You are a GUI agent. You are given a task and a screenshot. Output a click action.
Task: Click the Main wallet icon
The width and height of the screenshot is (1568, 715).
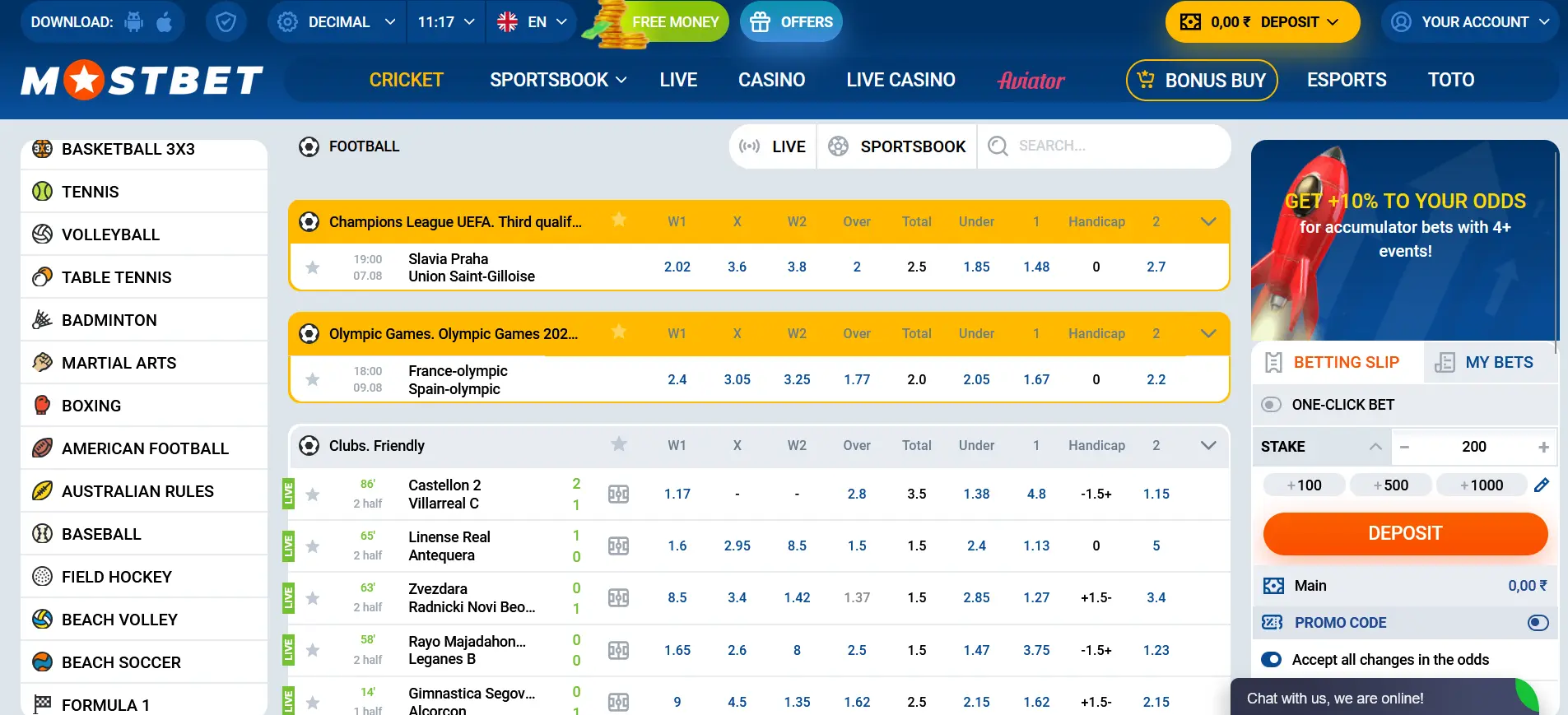[x=1273, y=586]
